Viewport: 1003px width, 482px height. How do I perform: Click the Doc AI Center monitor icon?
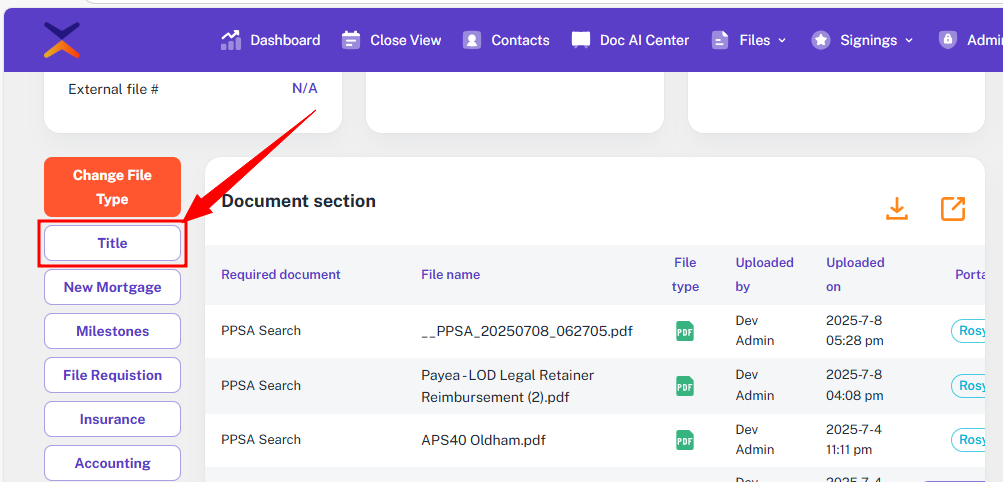pos(580,40)
